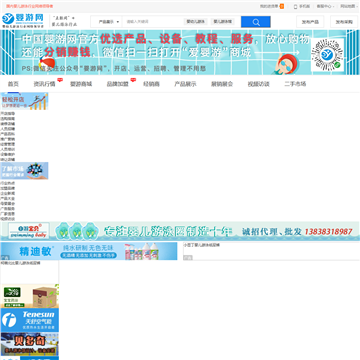Click the green baby products box ad
This screenshot has width=360, height=360.
(30, 296)
